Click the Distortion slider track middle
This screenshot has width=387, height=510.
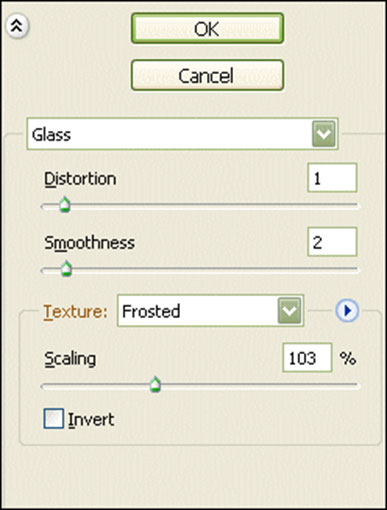pos(200,206)
